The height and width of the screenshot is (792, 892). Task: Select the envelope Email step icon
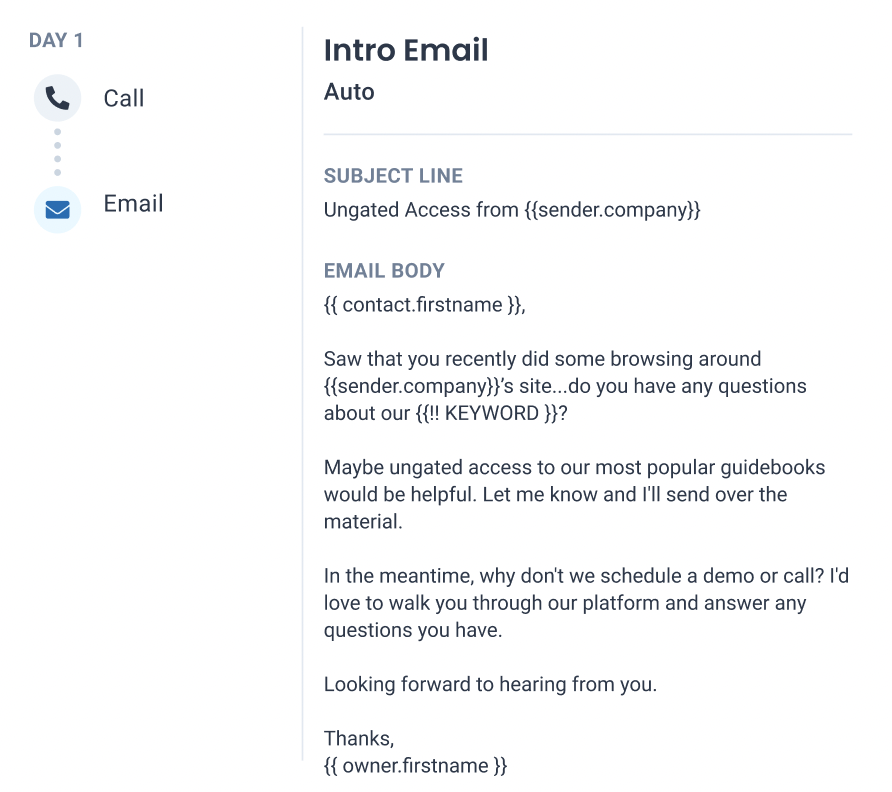click(x=57, y=209)
